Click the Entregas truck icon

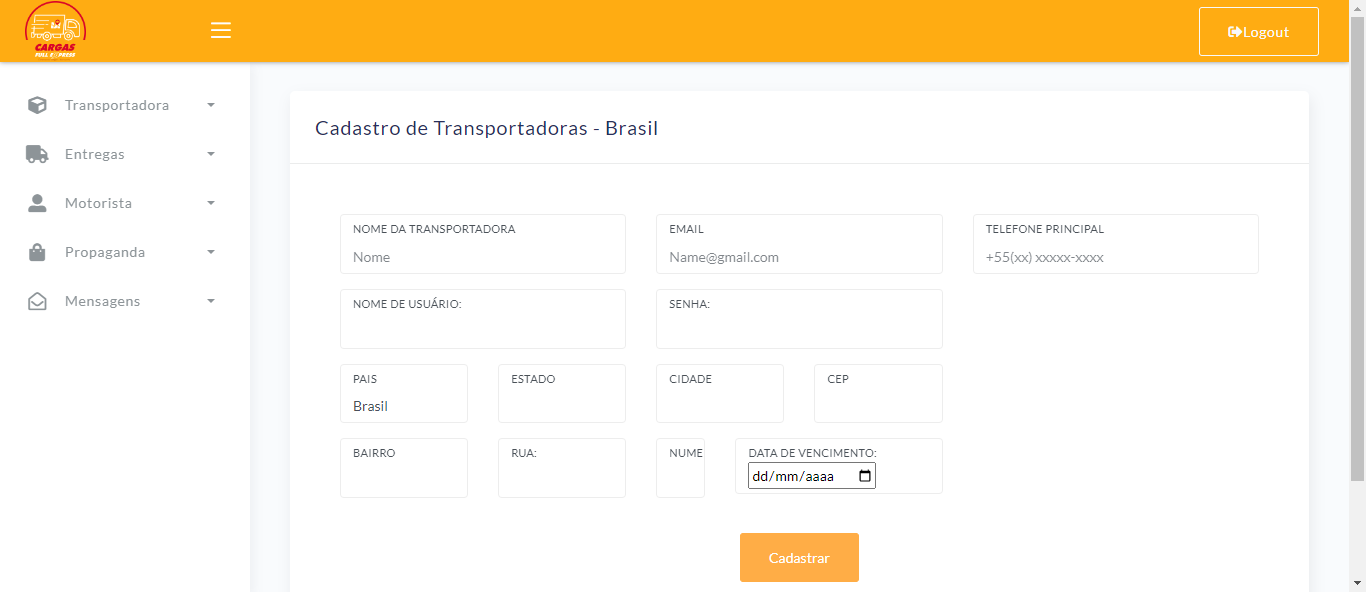point(37,154)
